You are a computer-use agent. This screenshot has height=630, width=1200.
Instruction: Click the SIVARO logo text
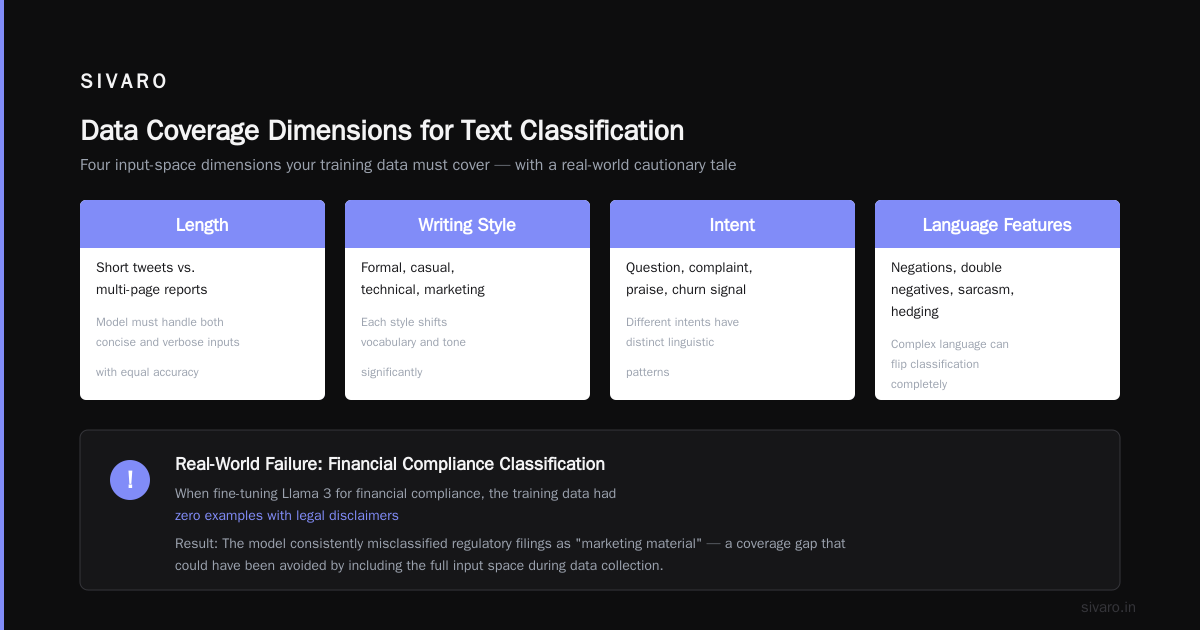pyautogui.click(x=124, y=82)
